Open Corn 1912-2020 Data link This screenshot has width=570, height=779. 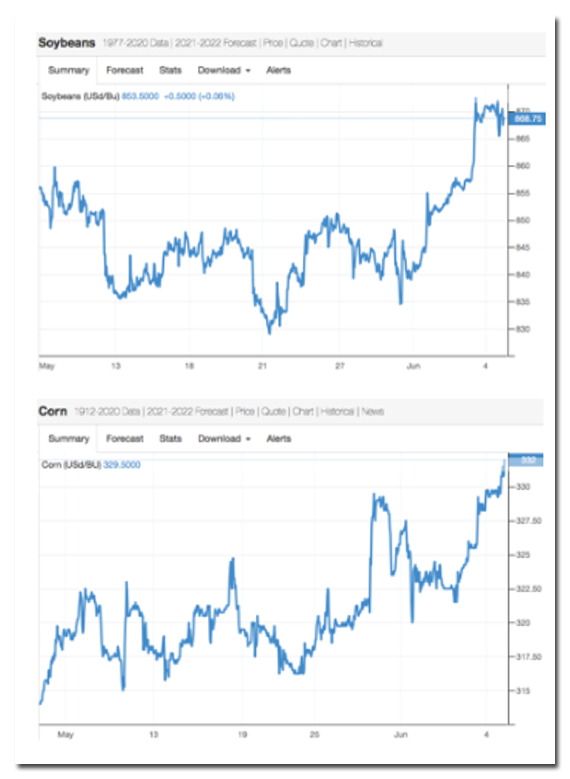pyautogui.click(x=107, y=411)
